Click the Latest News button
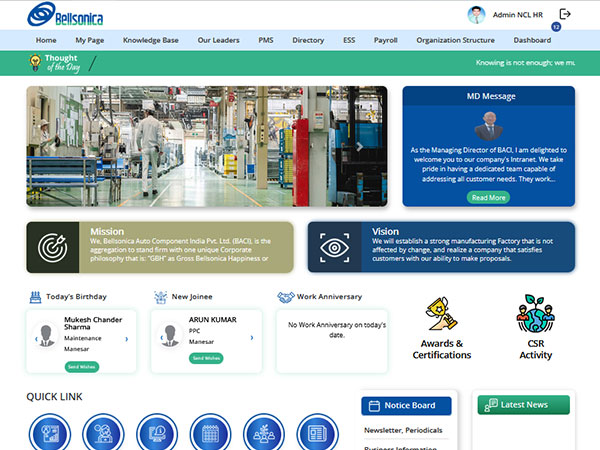 (524, 405)
